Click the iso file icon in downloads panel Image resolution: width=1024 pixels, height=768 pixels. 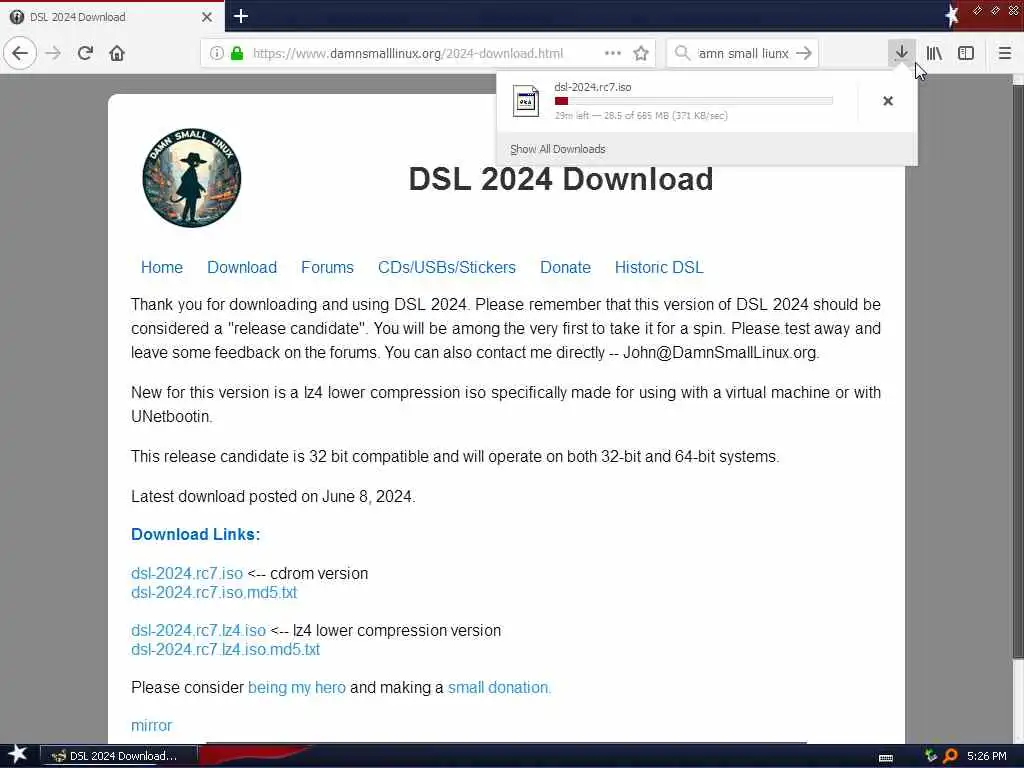(526, 101)
